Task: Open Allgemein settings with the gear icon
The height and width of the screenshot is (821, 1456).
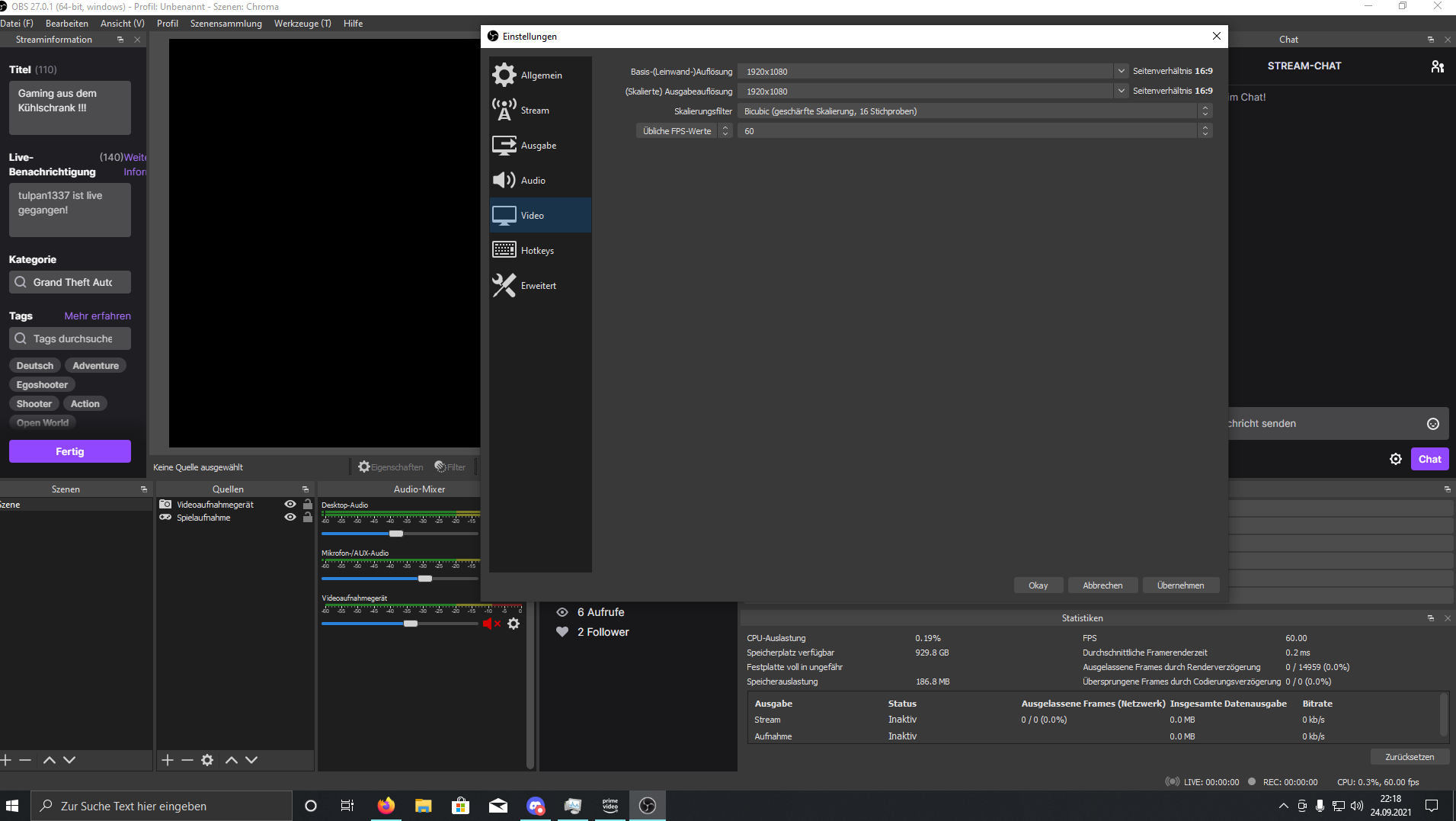Action: pyautogui.click(x=504, y=75)
